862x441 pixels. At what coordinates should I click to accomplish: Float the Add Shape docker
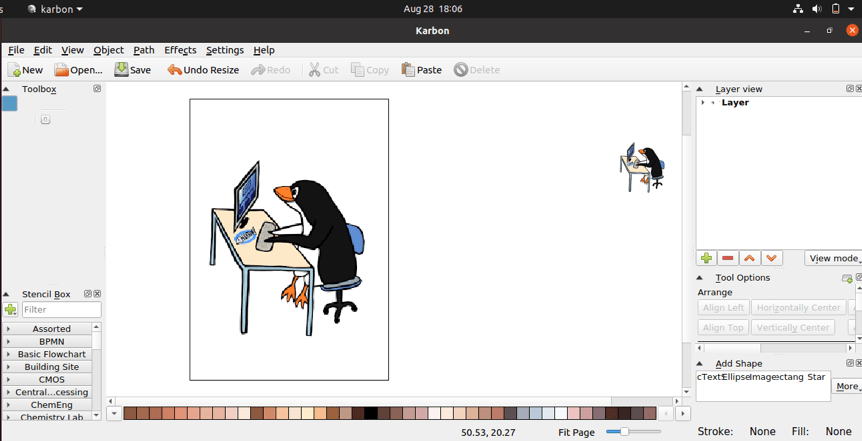[850, 363]
